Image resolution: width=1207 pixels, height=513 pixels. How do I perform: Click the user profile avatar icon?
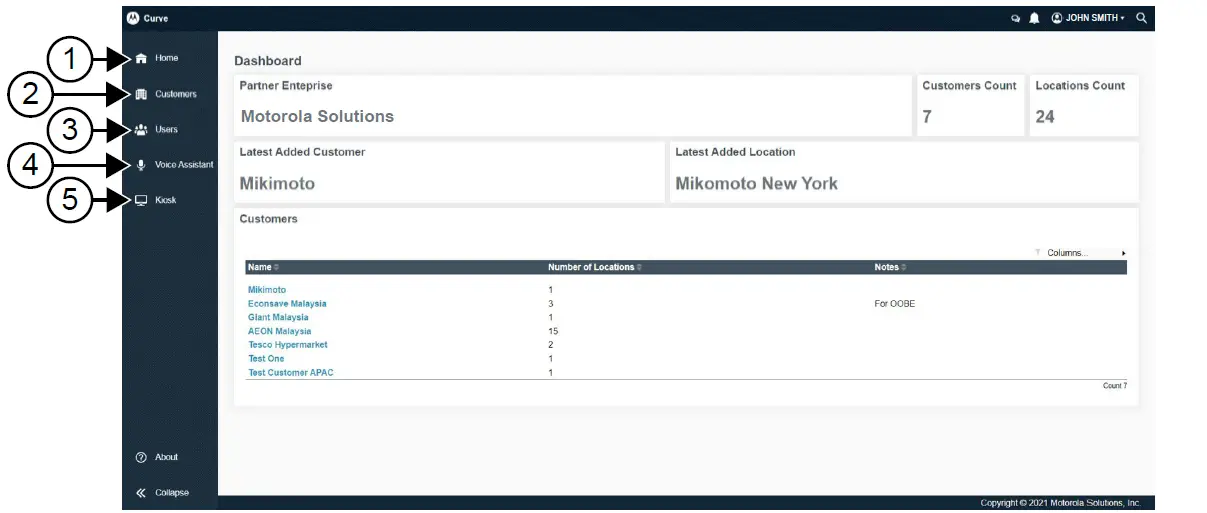[x=1057, y=18]
